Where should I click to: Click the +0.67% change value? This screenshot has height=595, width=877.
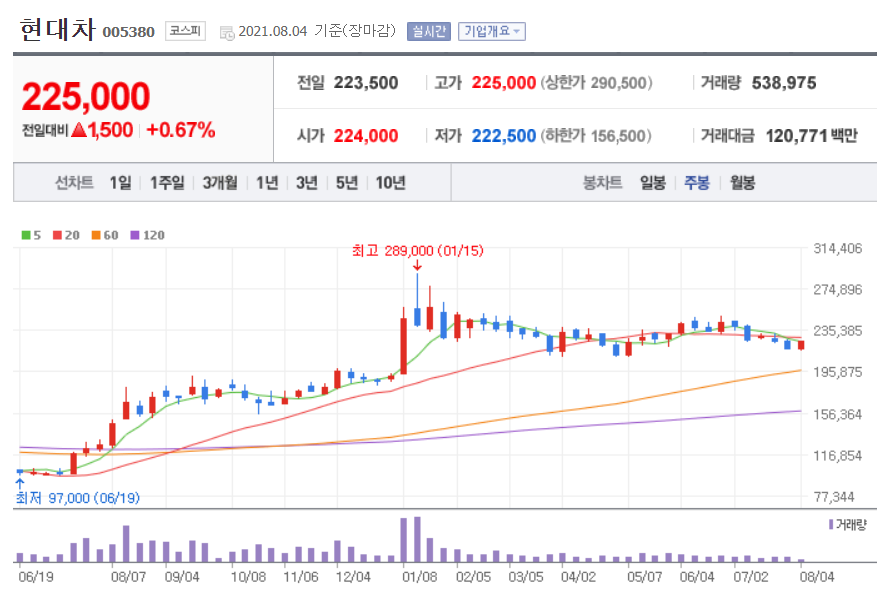point(181,130)
